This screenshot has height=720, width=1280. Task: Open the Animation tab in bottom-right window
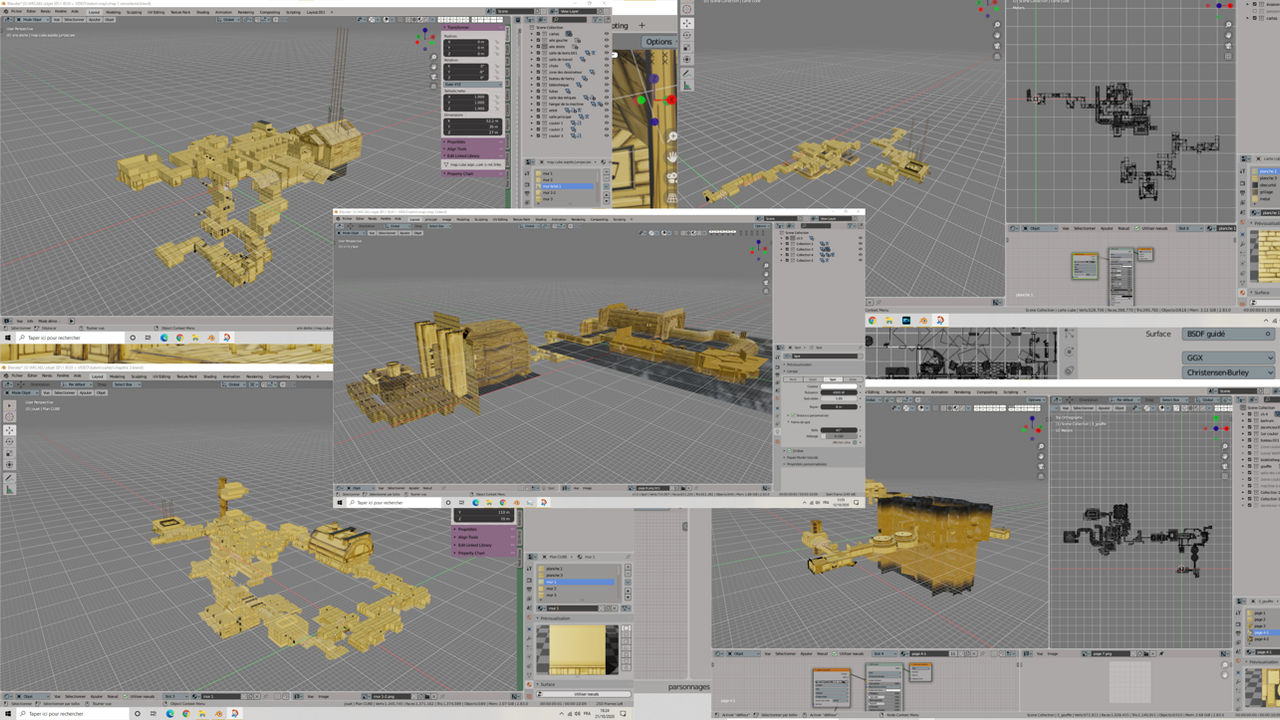939,392
